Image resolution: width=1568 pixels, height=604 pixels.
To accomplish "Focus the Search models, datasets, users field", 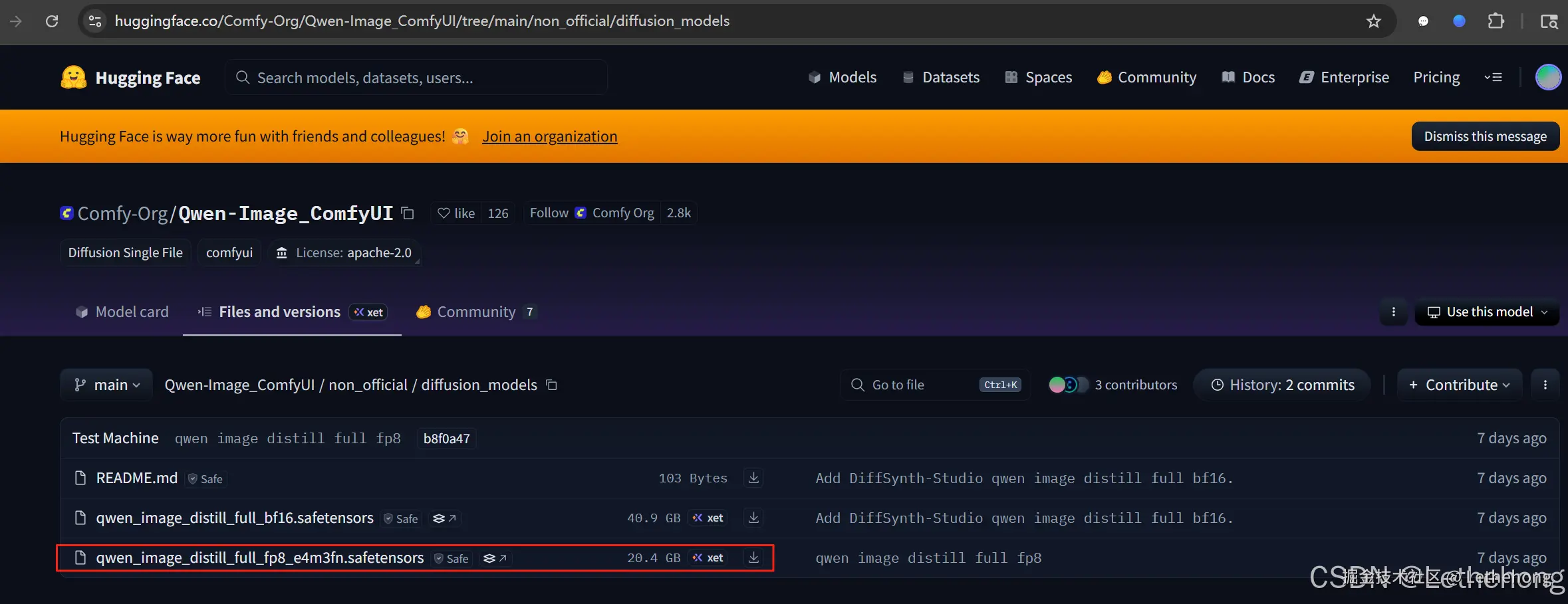I will coord(416,77).
